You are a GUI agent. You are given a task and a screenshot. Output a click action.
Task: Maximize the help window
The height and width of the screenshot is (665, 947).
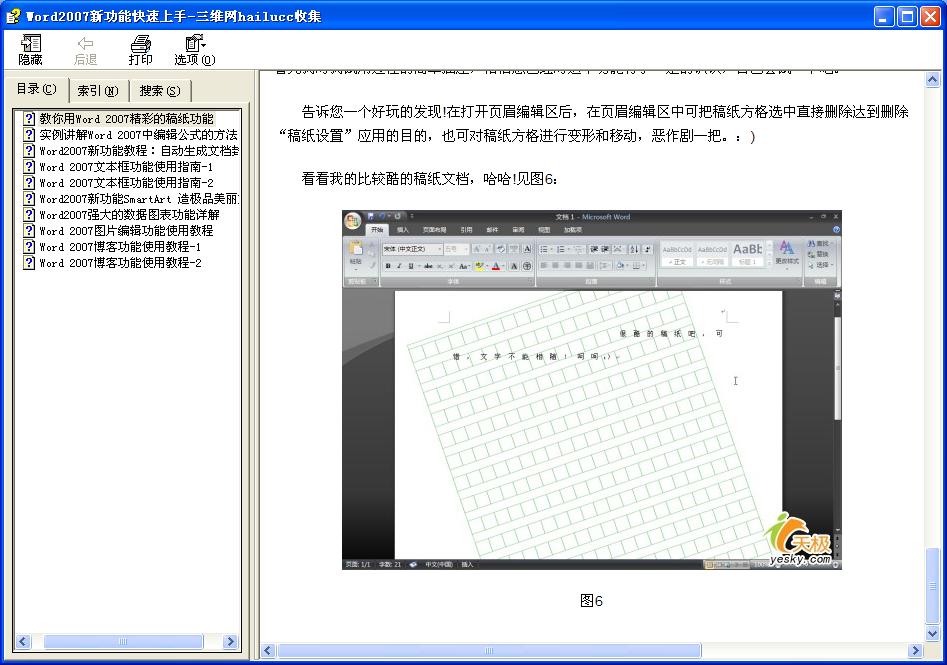pos(907,16)
